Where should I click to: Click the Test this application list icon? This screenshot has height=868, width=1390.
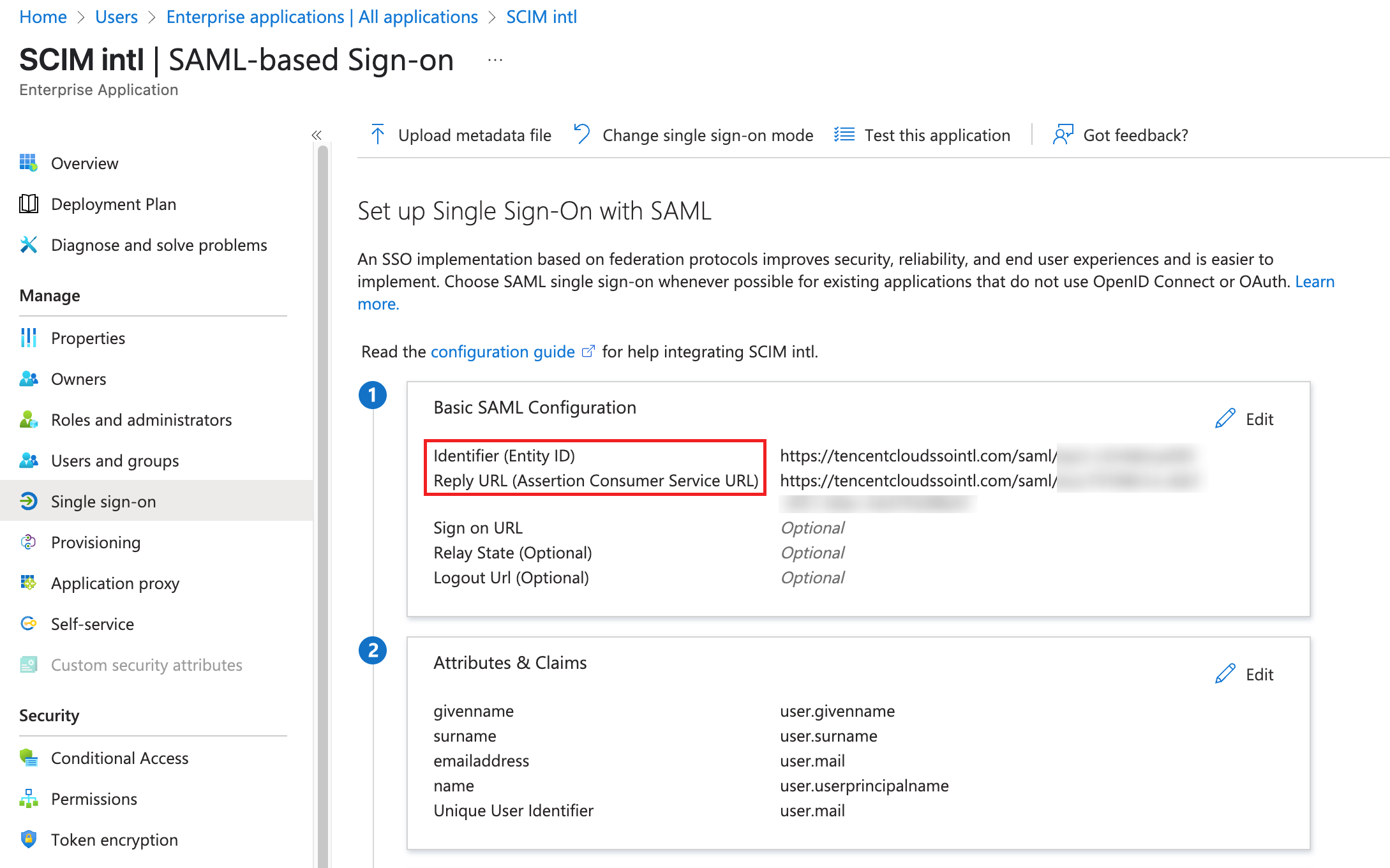tap(844, 135)
